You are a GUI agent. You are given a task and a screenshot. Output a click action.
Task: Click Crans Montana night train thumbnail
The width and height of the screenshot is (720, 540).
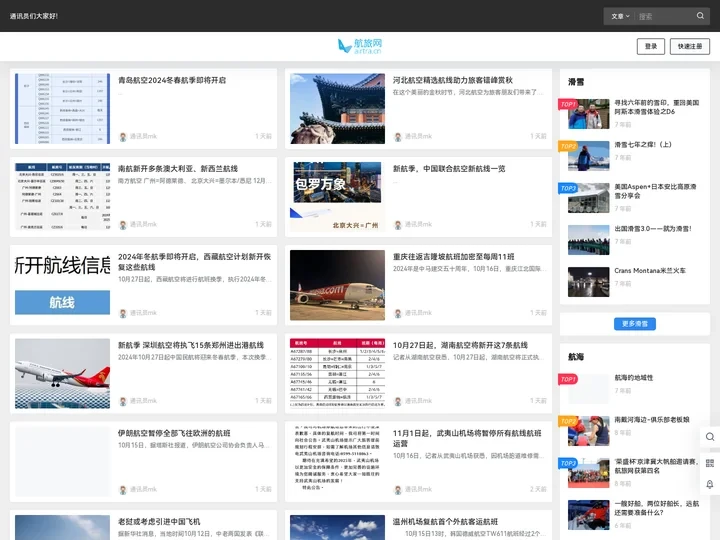point(588,282)
